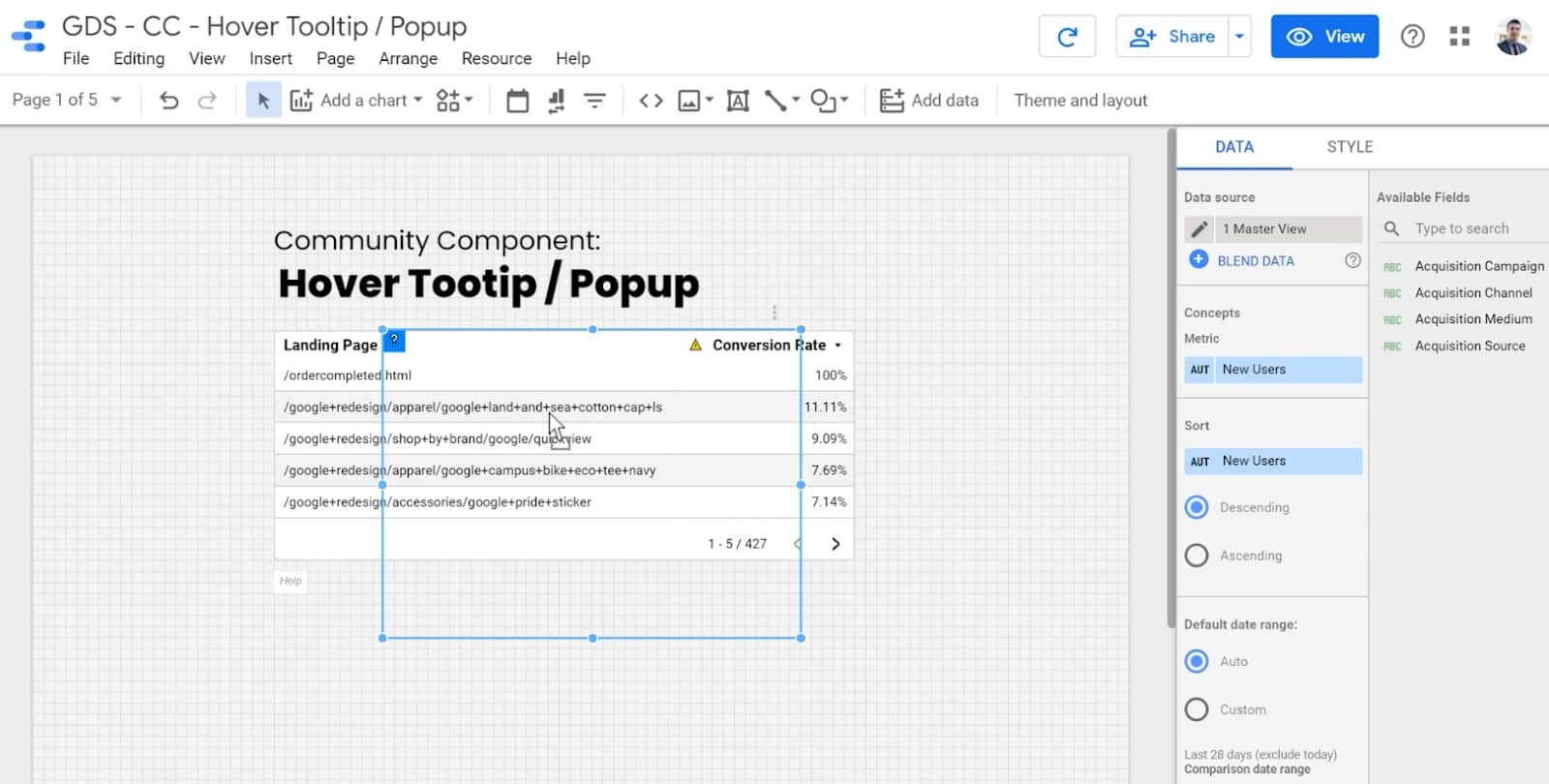Expand the Share options arrow
1549x784 pixels.
click(x=1239, y=37)
